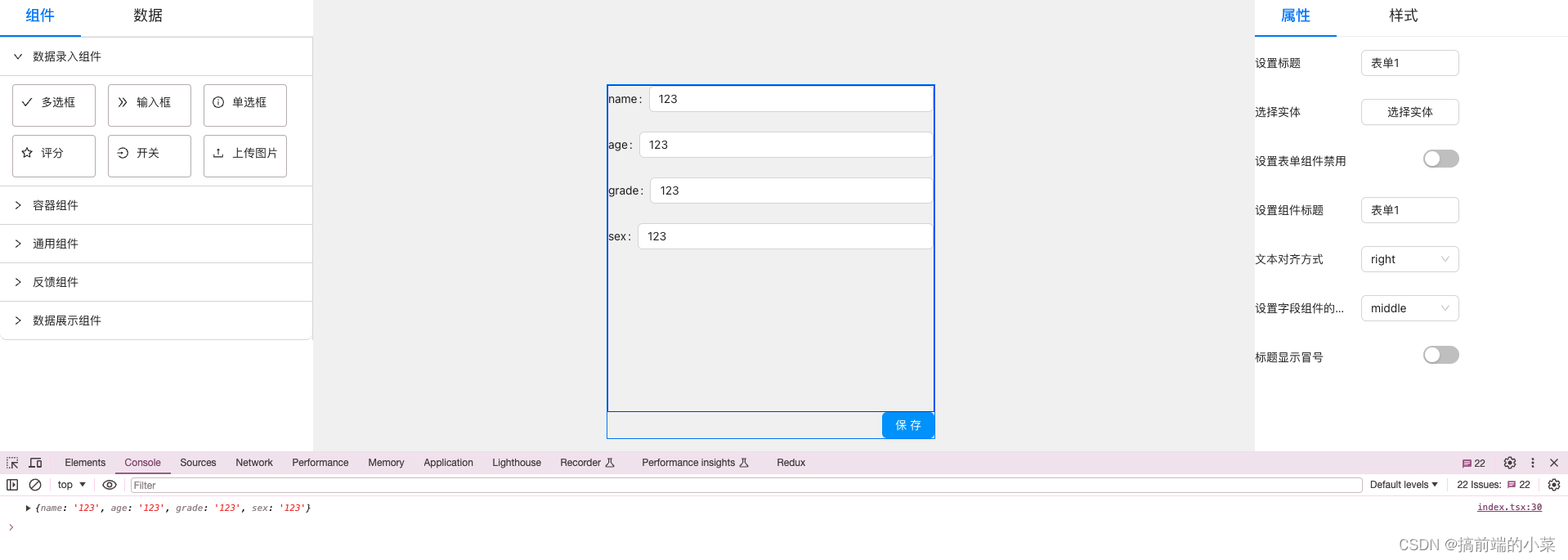The width and height of the screenshot is (1568, 560).
Task: Switch to the 属性 tab
Action: (1295, 16)
